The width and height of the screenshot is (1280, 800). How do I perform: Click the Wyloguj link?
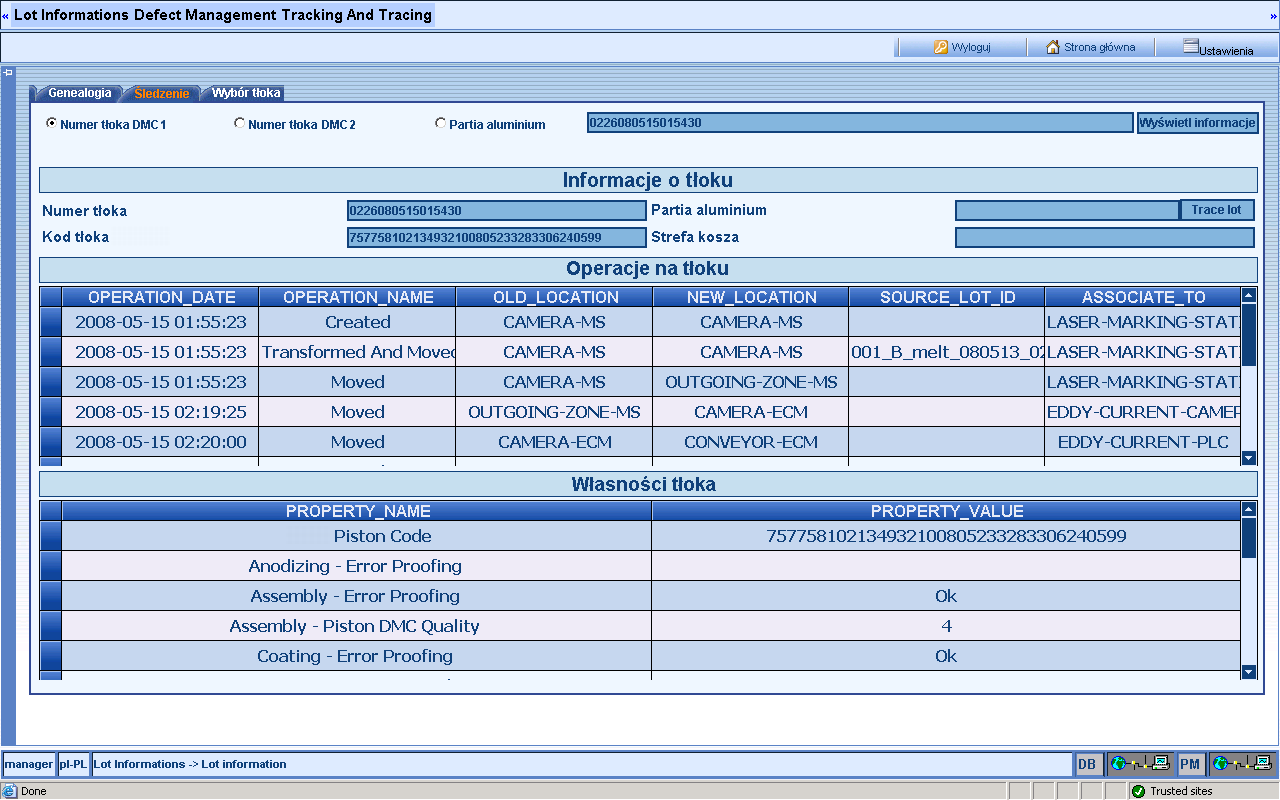(x=971, y=47)
